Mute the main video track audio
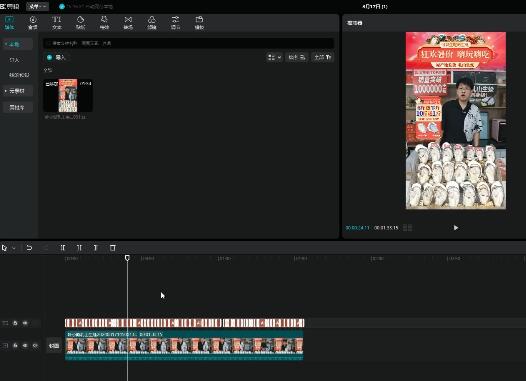This screenshot has height=381, width=526. pos(35,345)
